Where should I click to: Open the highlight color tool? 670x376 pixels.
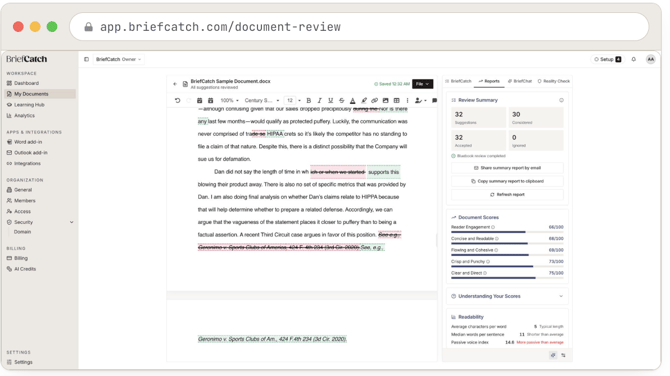pos(364,100)
